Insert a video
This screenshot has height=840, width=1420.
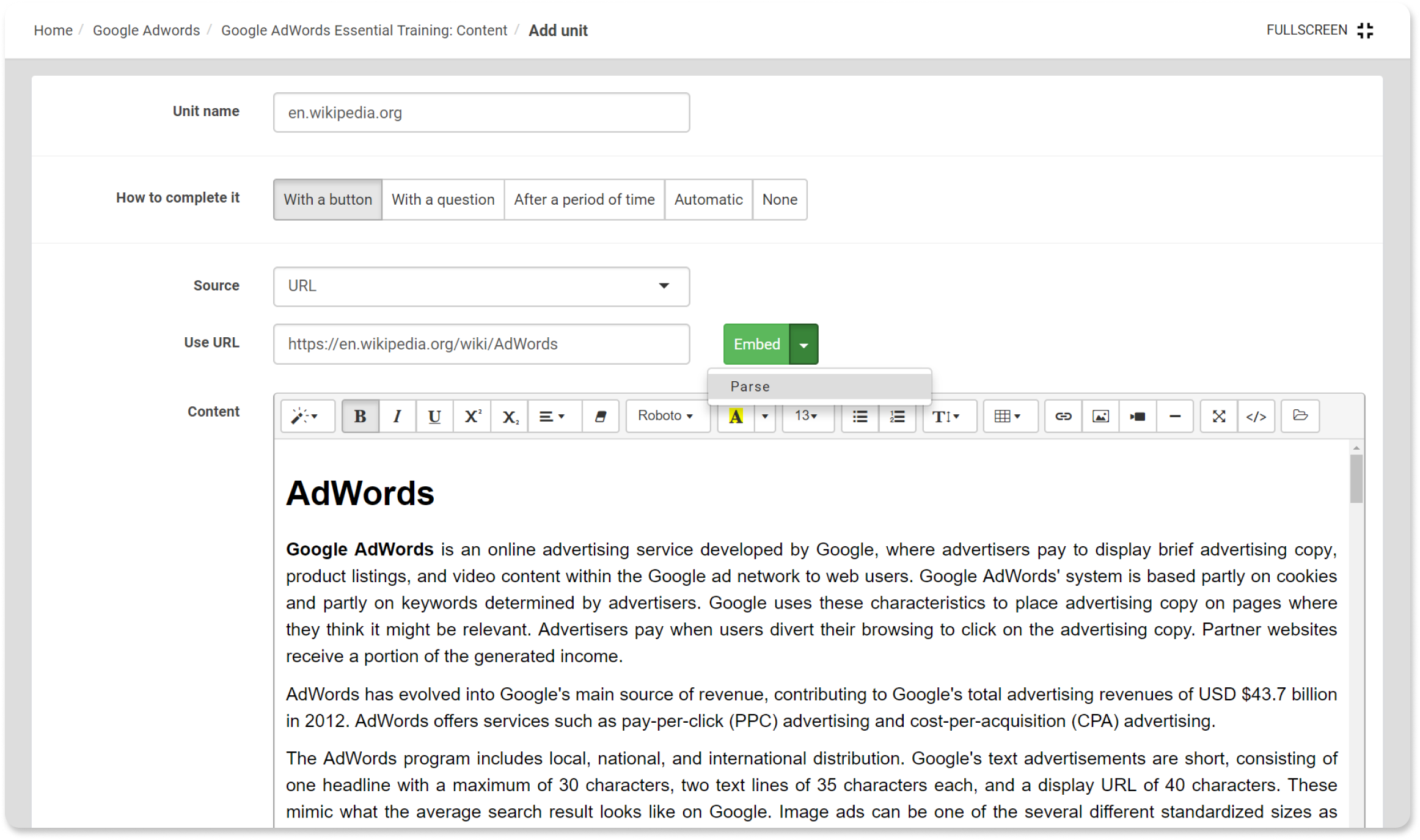pos(1138,416)
